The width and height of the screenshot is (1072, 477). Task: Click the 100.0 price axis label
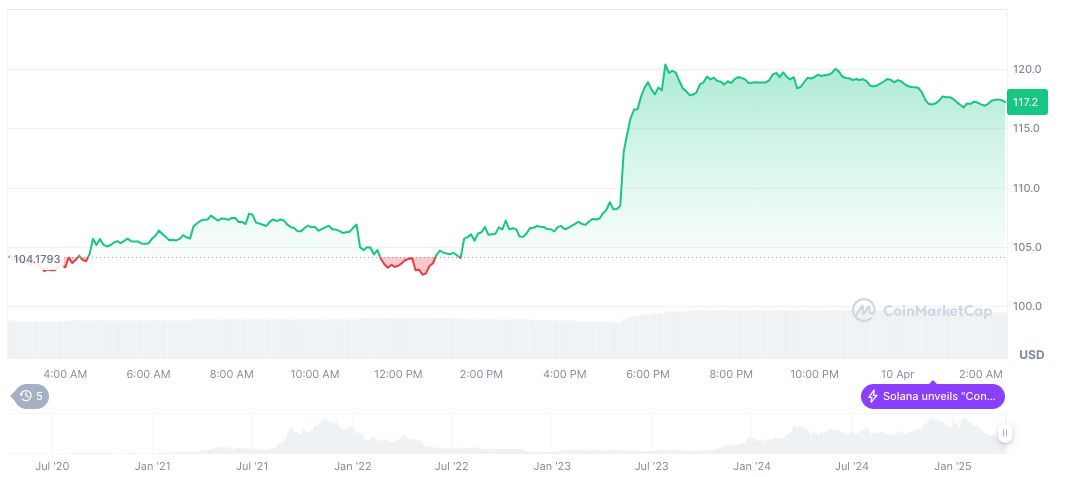tap(1027, 306)
